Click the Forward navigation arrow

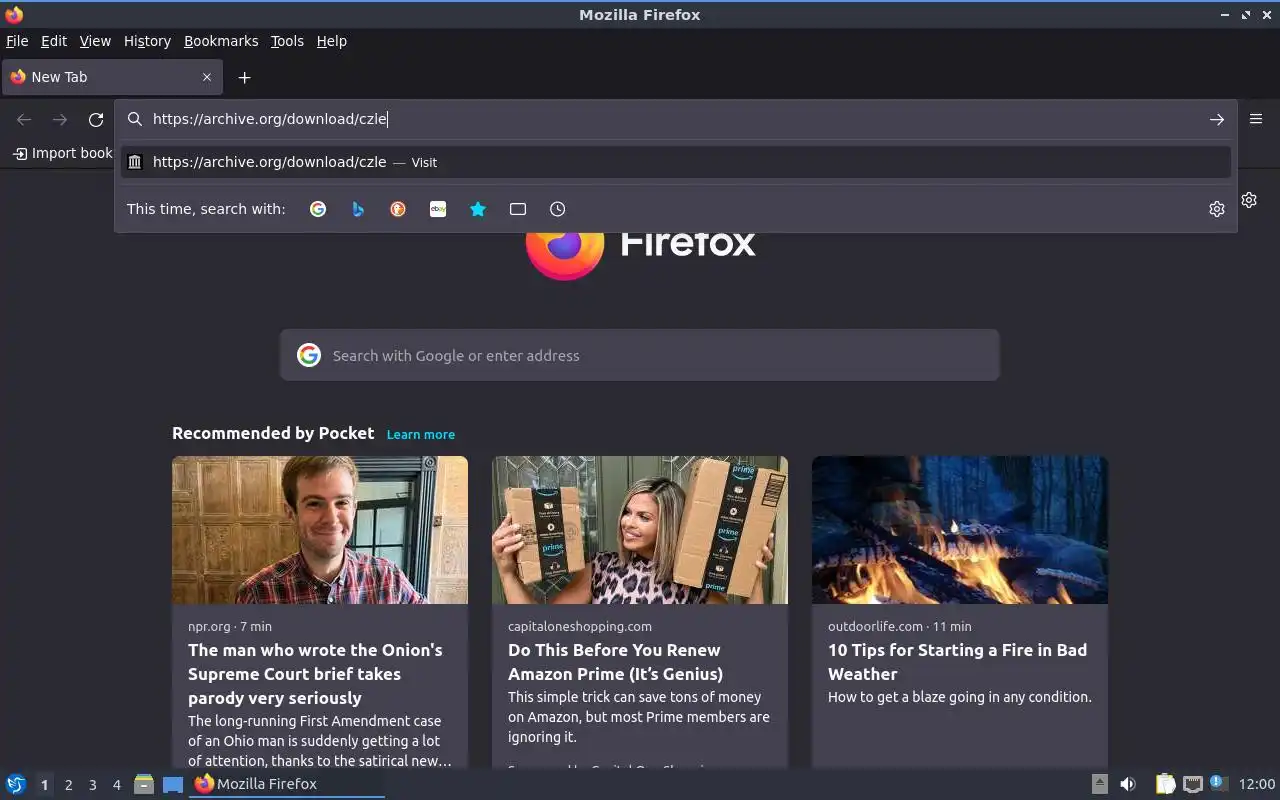click(x=60, y=119)
